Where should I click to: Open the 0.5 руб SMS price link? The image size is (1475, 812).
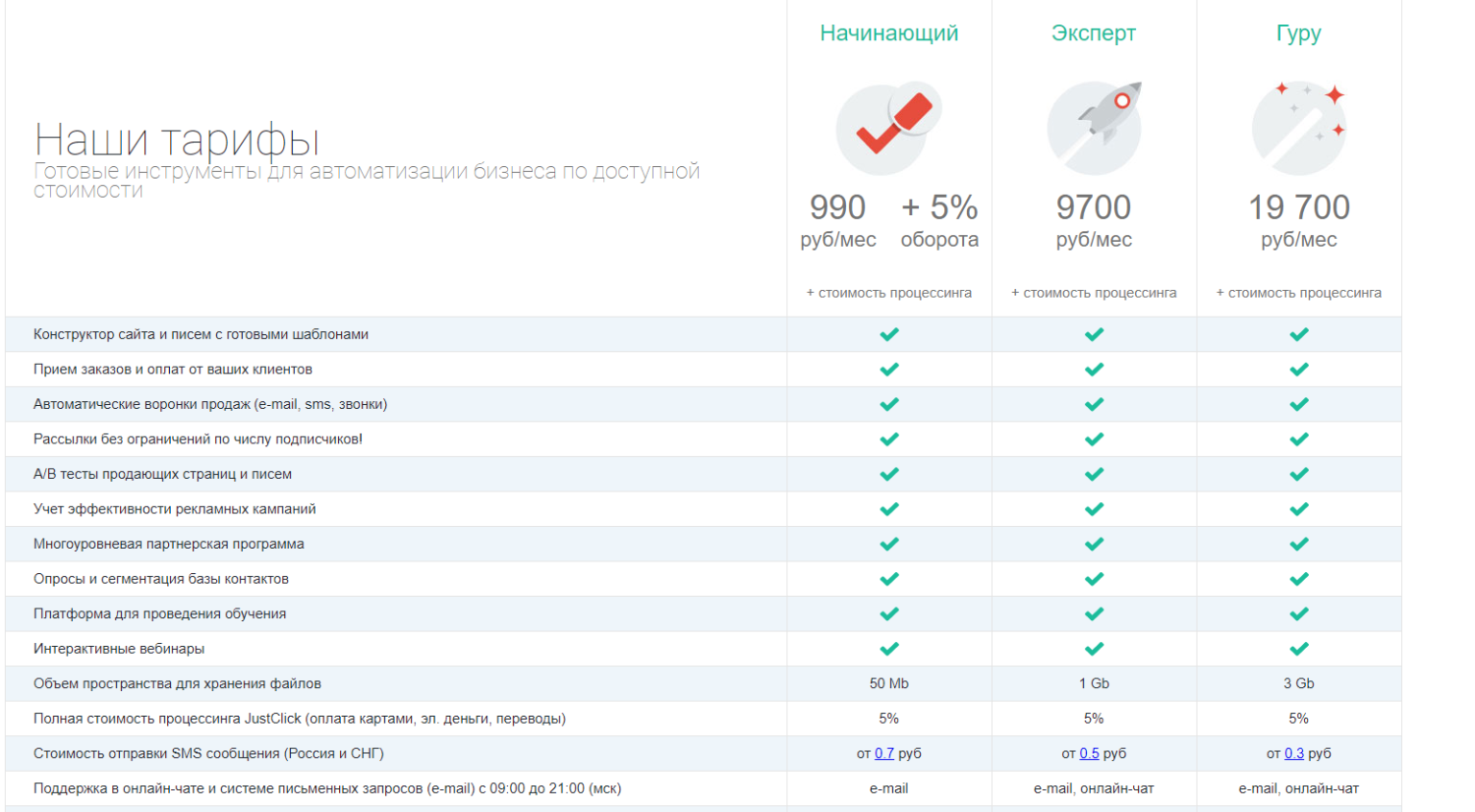coord(1089,753)
